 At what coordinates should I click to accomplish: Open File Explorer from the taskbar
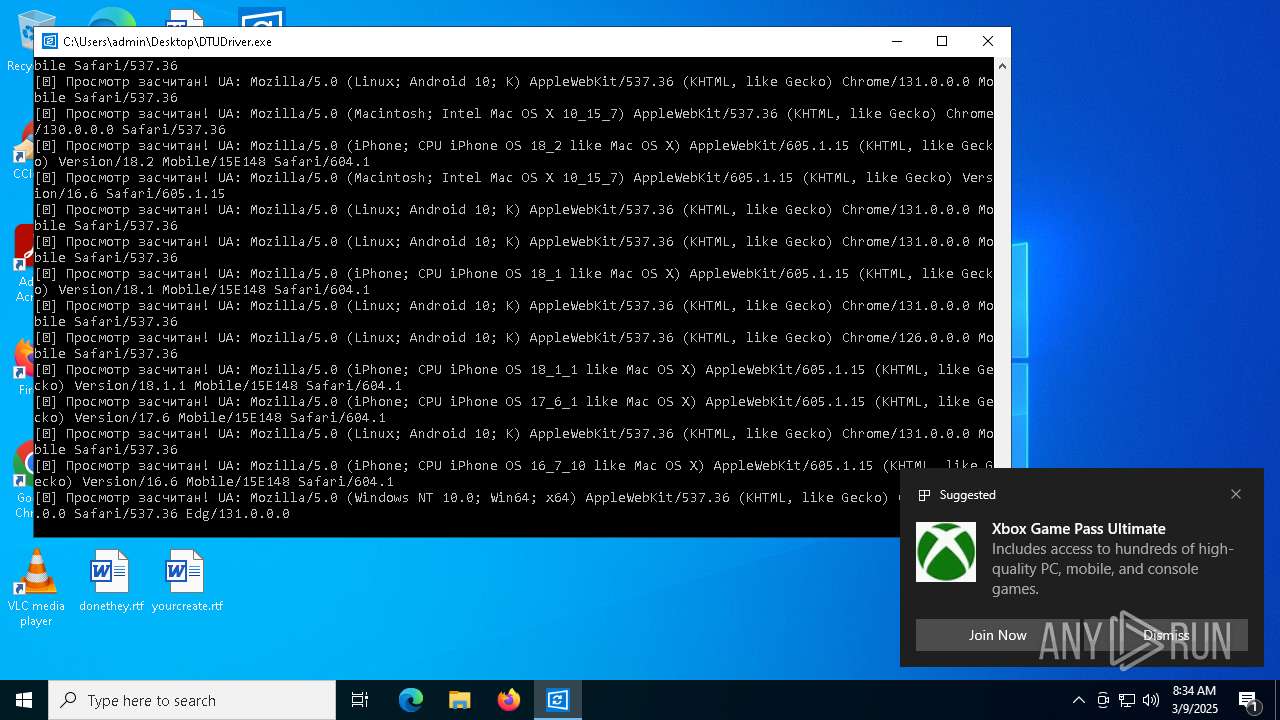point(459,700)
